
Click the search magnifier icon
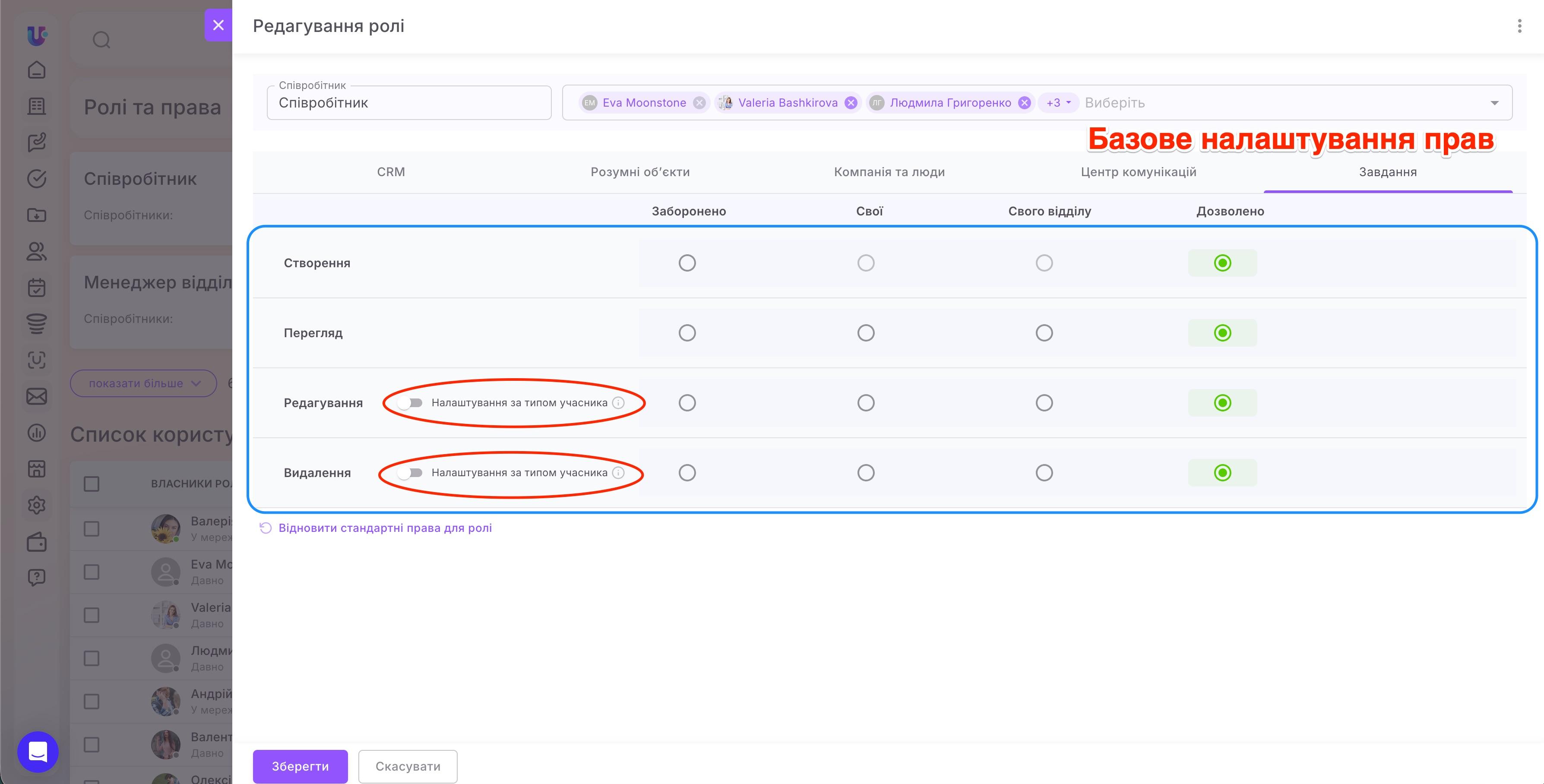pos(101,40)
